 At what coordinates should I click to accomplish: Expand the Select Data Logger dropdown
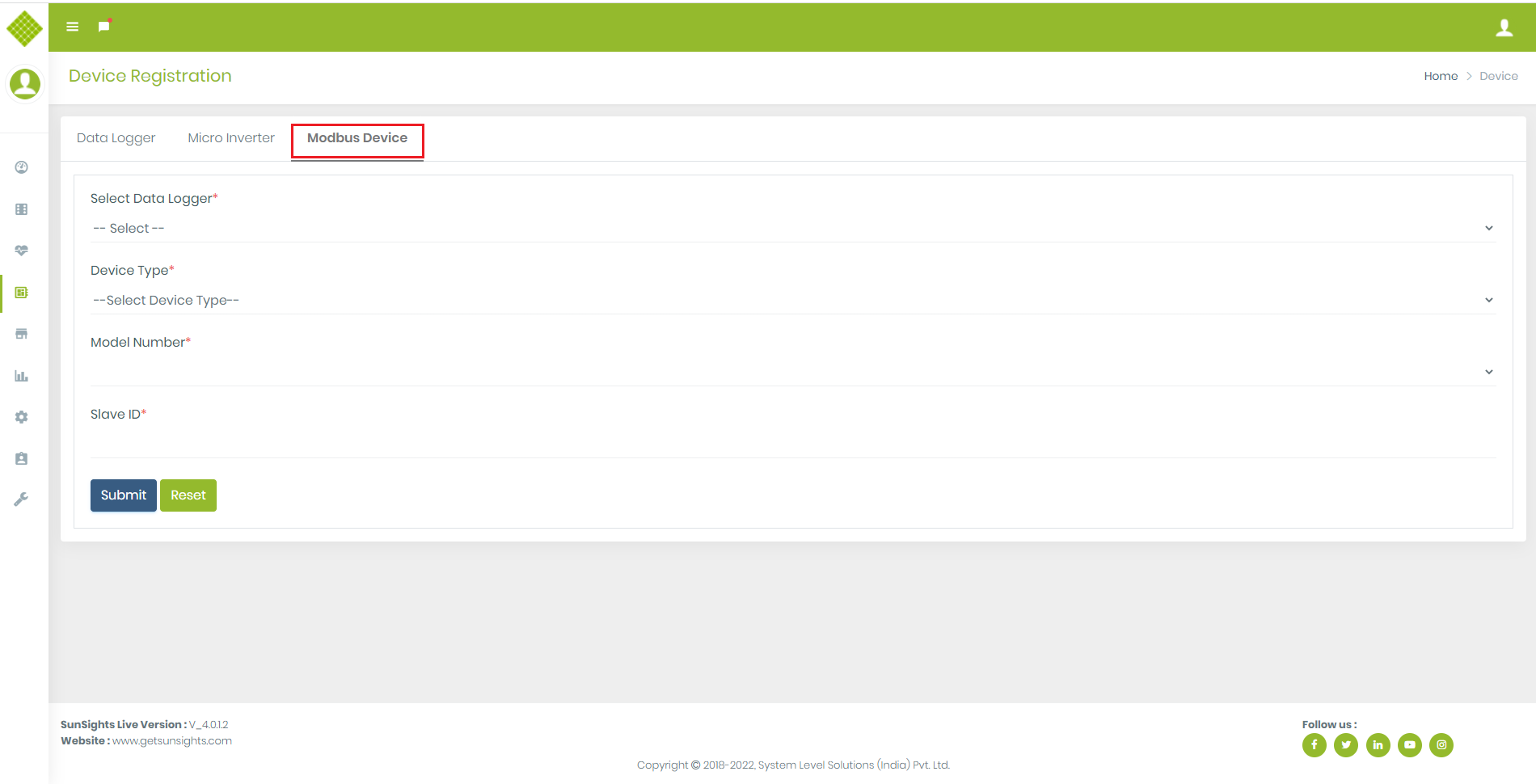[792, 229]
